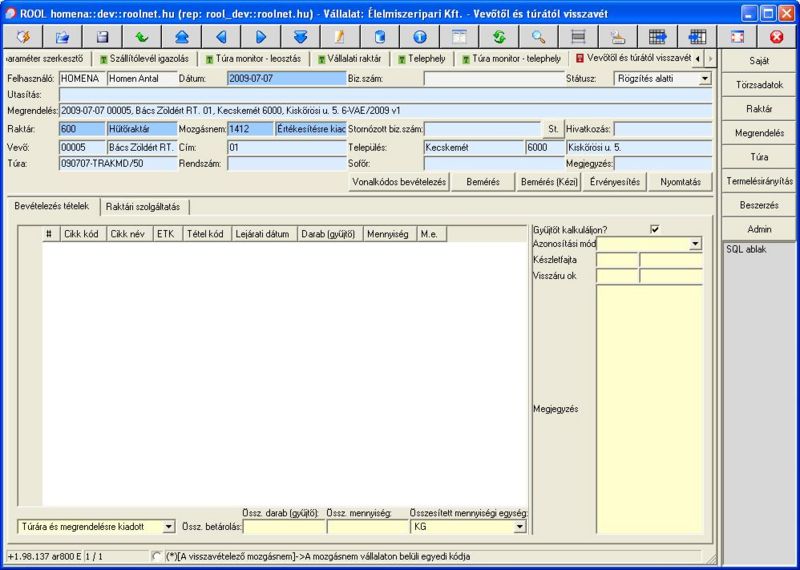The image size is (800, 570).
Task: Click the save floppy disk toolbar icon
Action: [101, 37]
